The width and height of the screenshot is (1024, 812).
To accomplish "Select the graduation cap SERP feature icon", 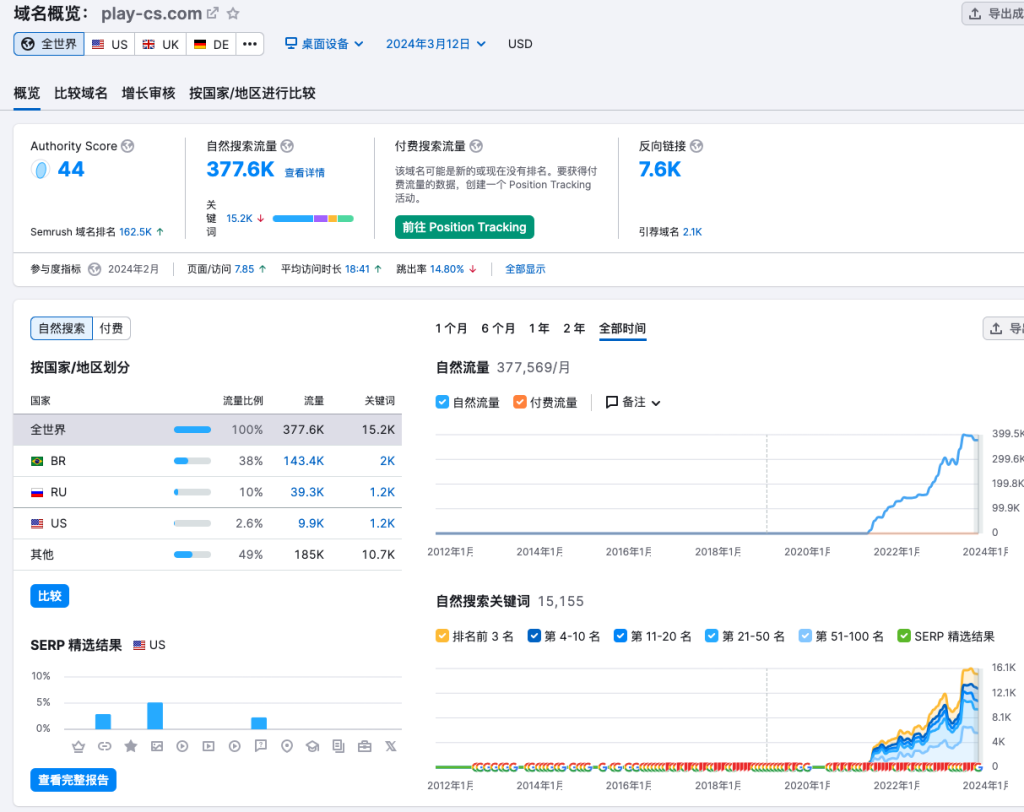I will pyautogui.click(x=313, y=746).
